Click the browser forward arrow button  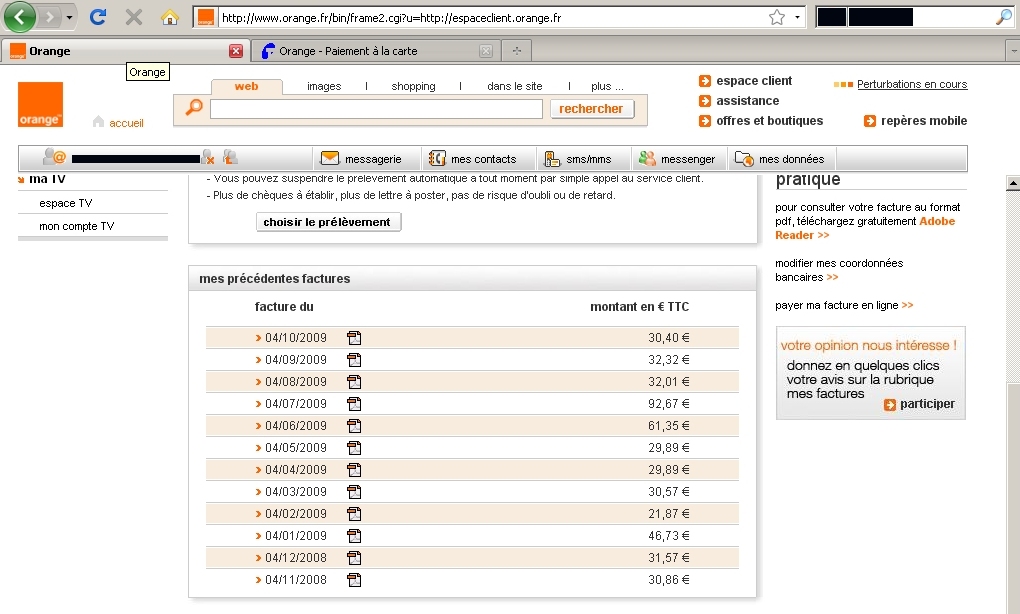click(49, 17)
